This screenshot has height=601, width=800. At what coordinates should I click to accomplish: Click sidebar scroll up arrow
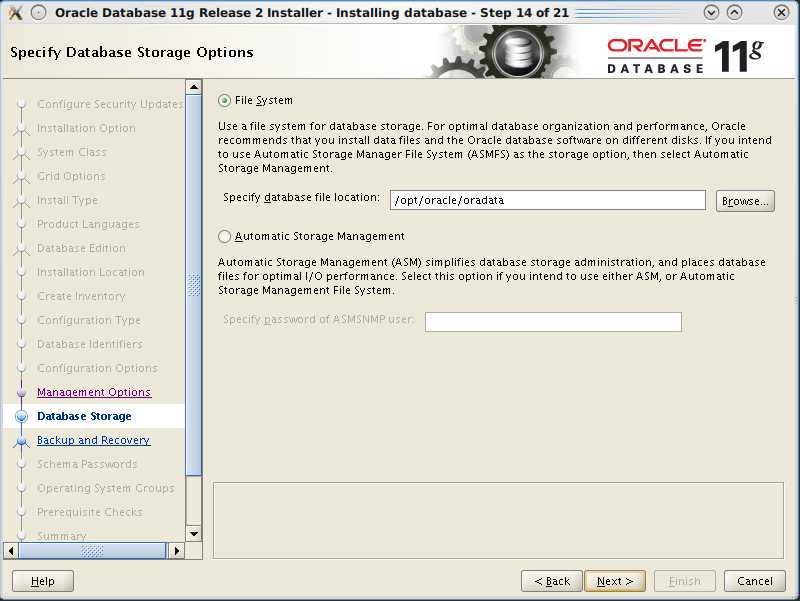pos(194,87)
